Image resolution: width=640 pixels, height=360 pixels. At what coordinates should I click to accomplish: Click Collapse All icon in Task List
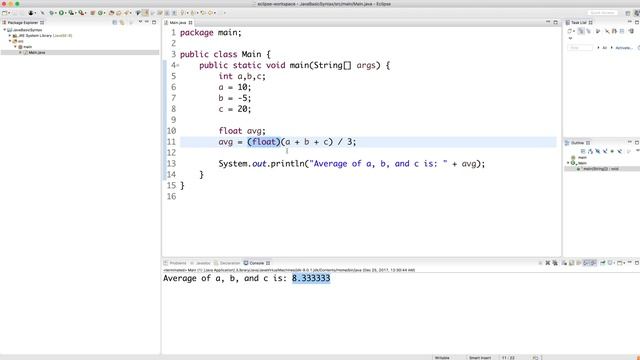[x=622, y=31]
